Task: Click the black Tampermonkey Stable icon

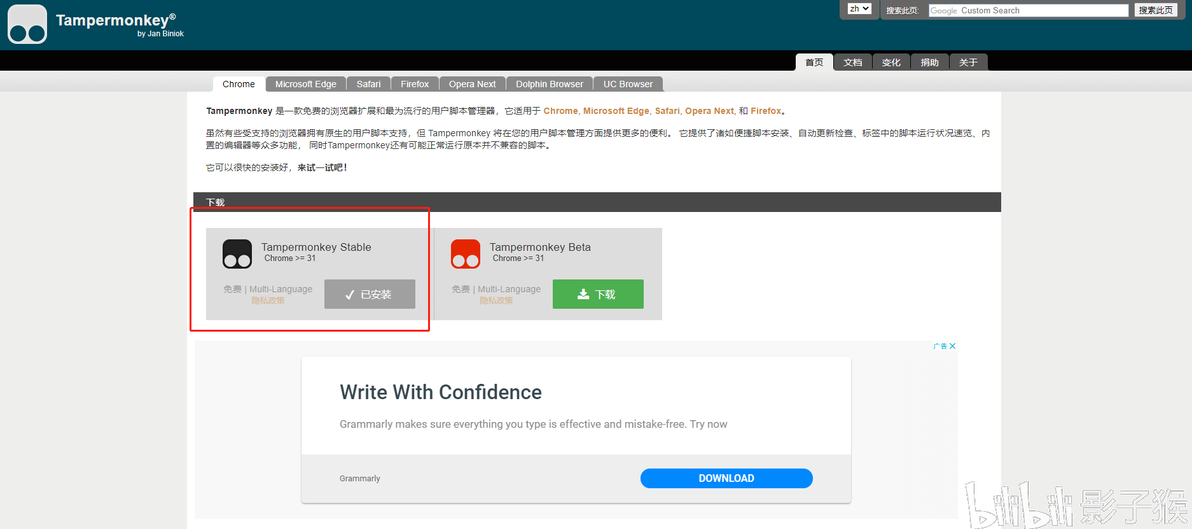Action: coord(237,254)
